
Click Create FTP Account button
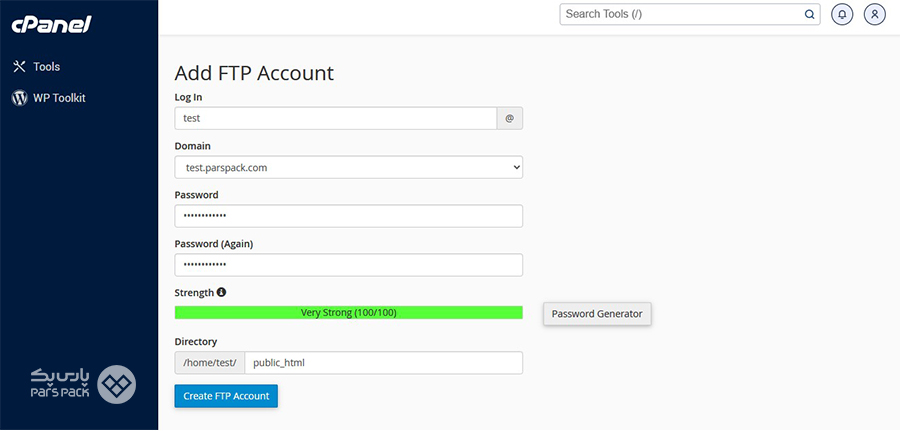pos(226,396)
